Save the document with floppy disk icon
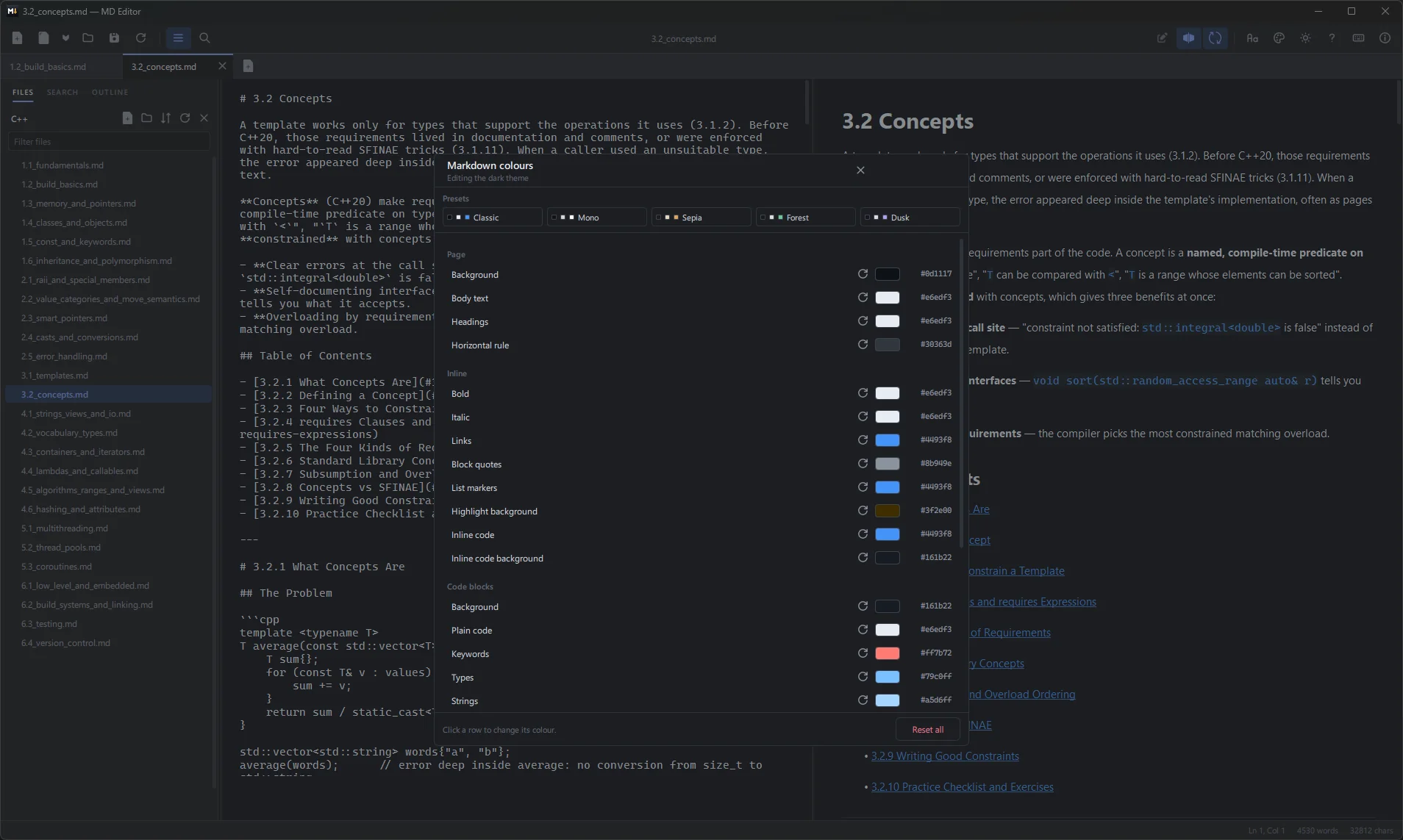Image resolution: width=1403 pixels, height=840 pixels. tap(114, 38)
